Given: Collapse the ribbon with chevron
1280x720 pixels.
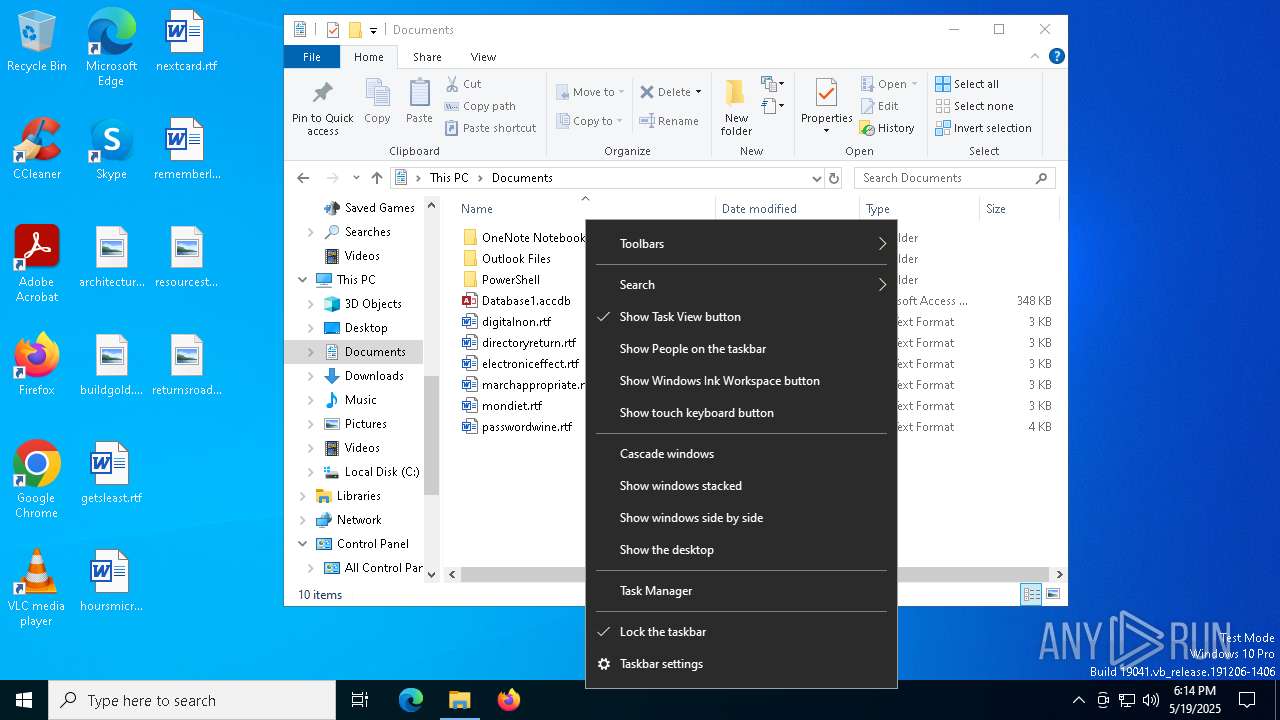Looking at the screenshot, I should 1035,57.
